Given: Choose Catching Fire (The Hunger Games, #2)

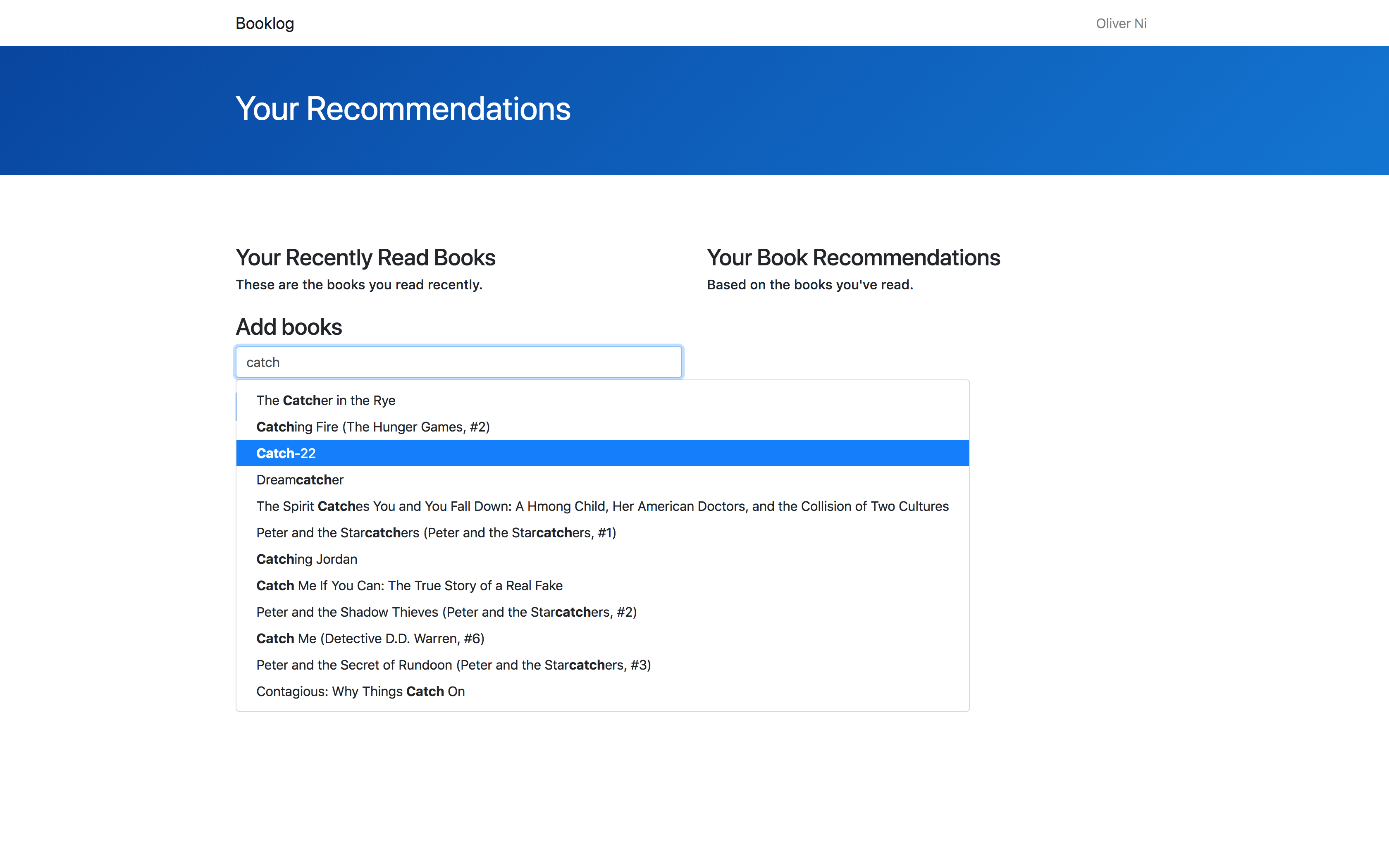Looking at the screenshot, I should coord(372,427).
